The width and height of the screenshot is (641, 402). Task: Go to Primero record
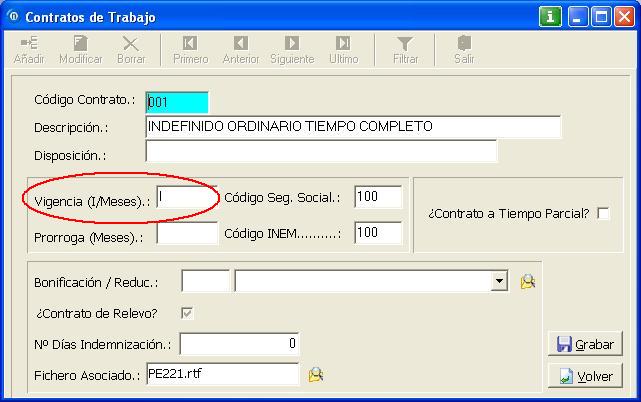point(190,50)
